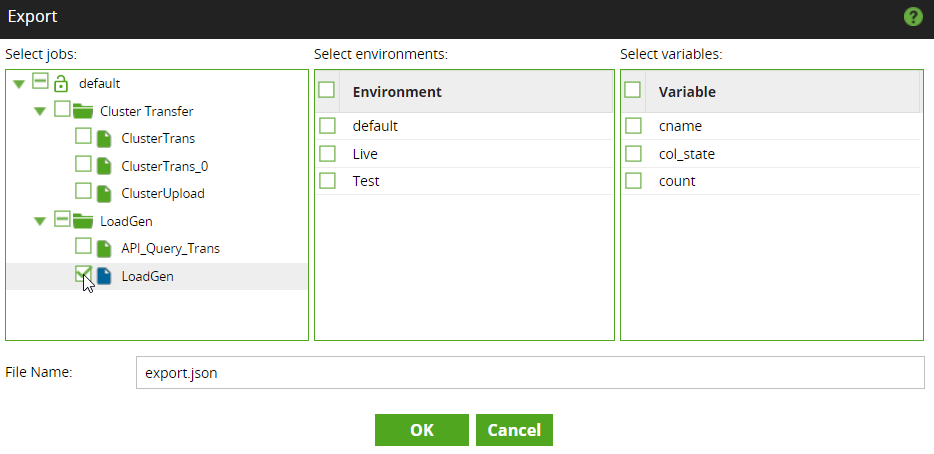Click the Test environment row text
The height and width of the screenshot is (454, 934).
coord(366,181)
